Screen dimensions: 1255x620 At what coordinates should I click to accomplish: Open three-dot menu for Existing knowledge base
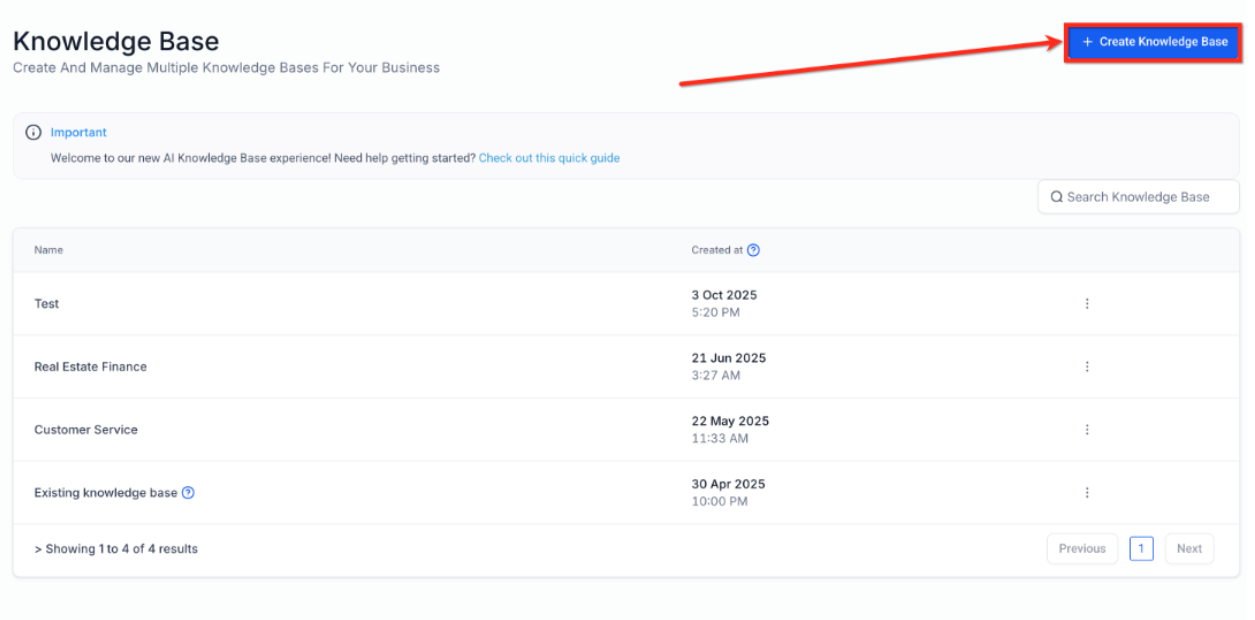click(x=1087, y=493)
